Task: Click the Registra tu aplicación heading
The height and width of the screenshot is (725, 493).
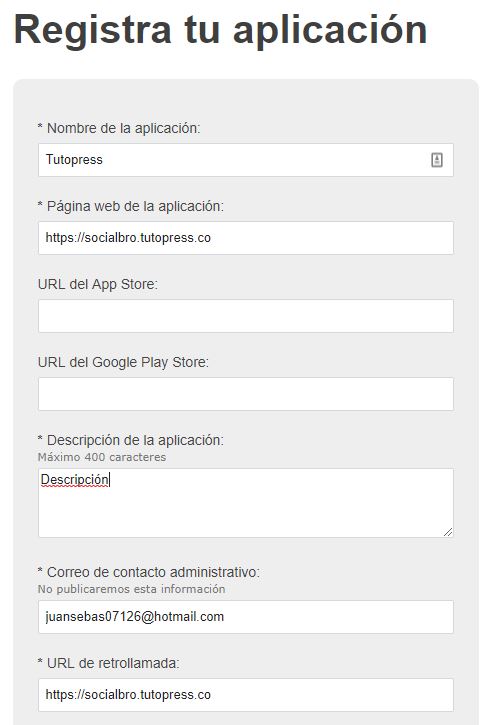Action: (221, 31)
